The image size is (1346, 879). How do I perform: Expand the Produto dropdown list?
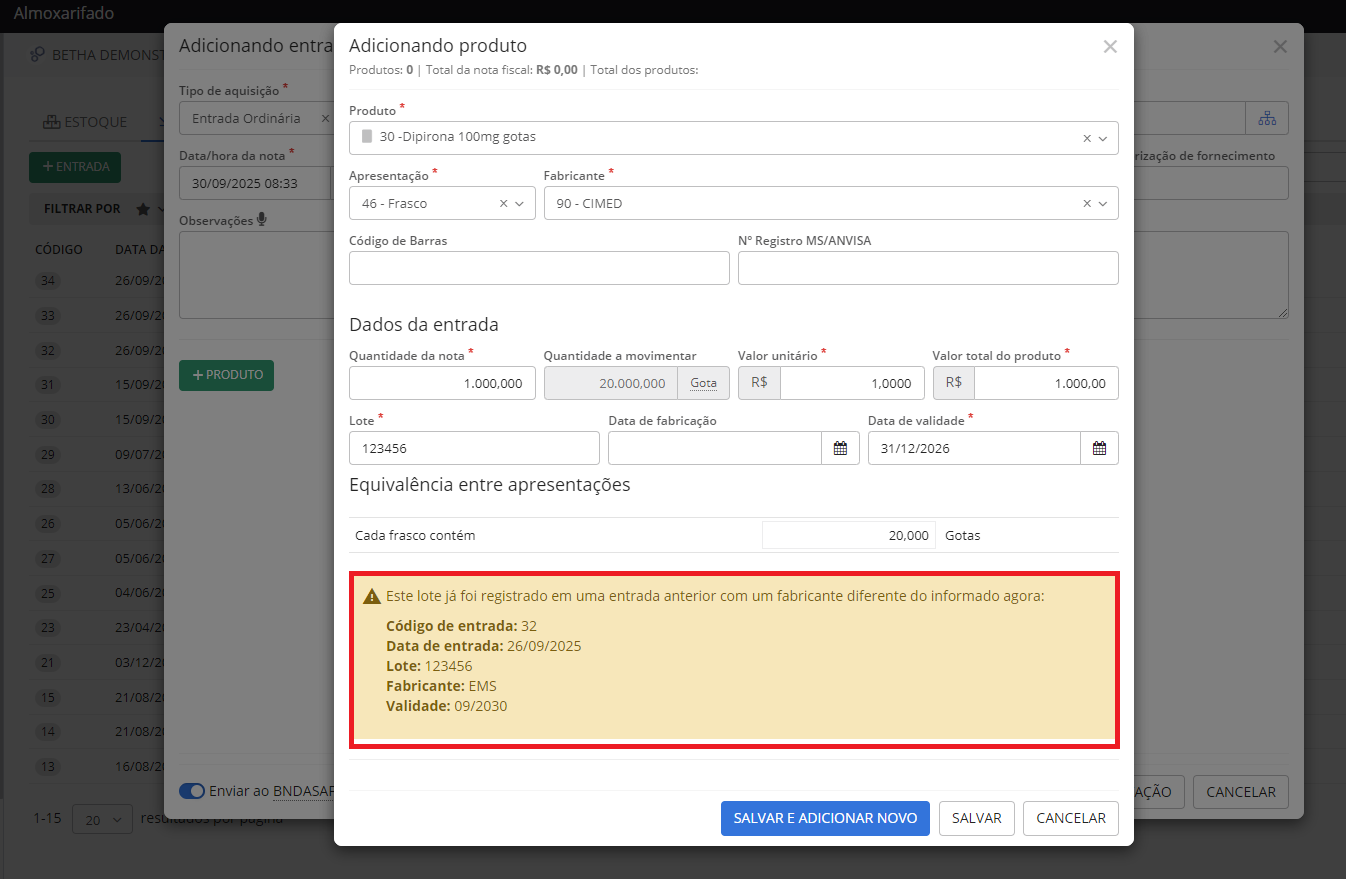point(1103,139)
